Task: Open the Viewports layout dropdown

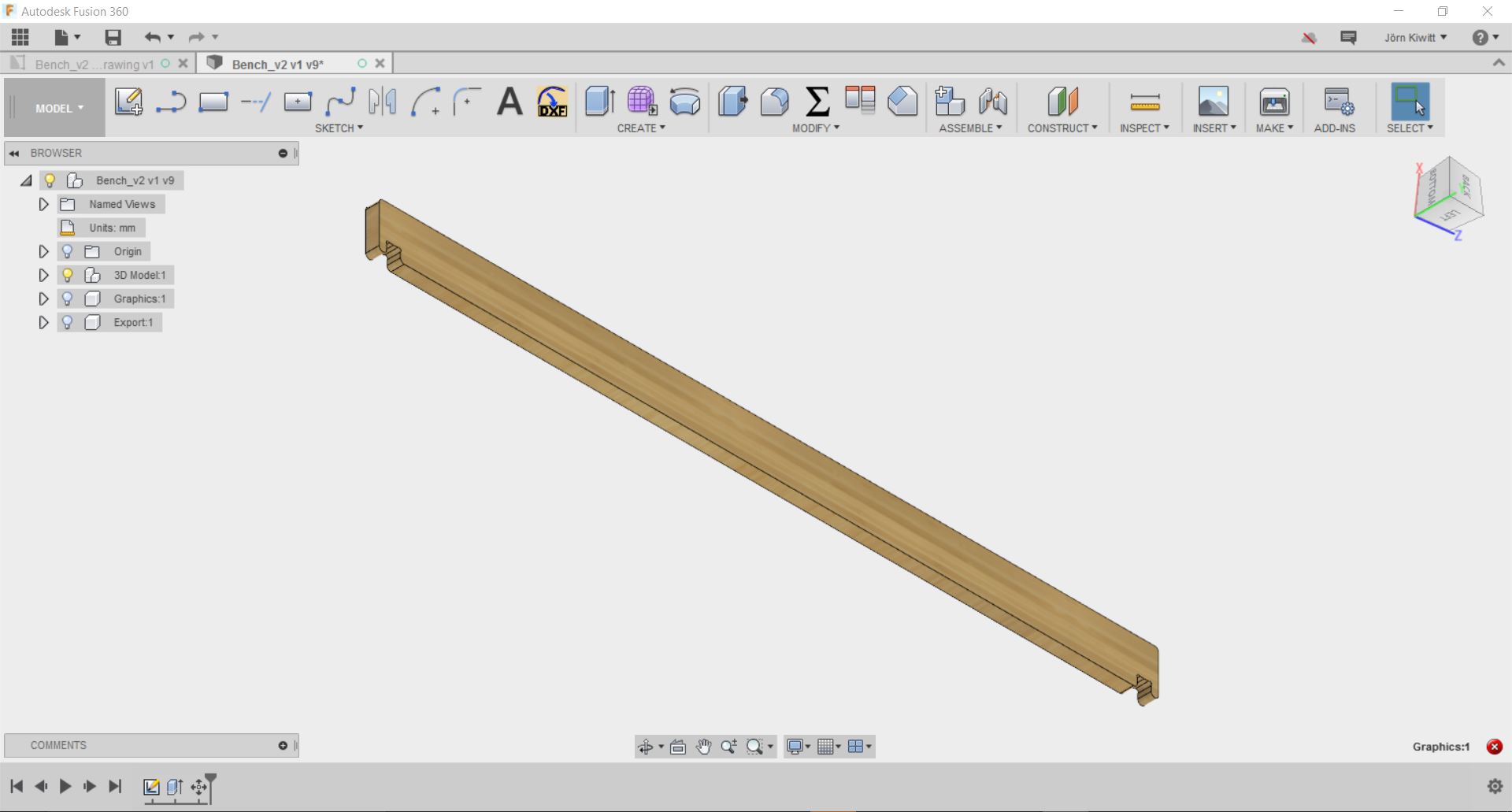Action: (860, 747)
